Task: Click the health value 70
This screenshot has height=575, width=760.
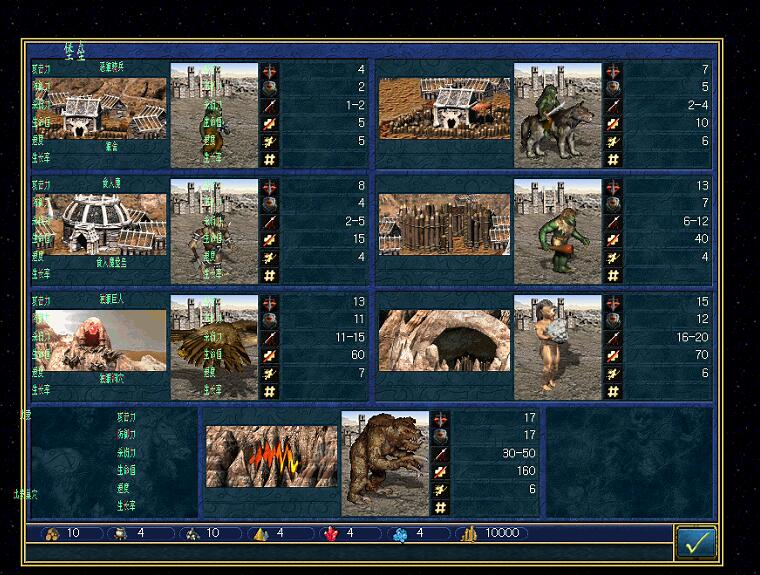Action: pos(702,355)
